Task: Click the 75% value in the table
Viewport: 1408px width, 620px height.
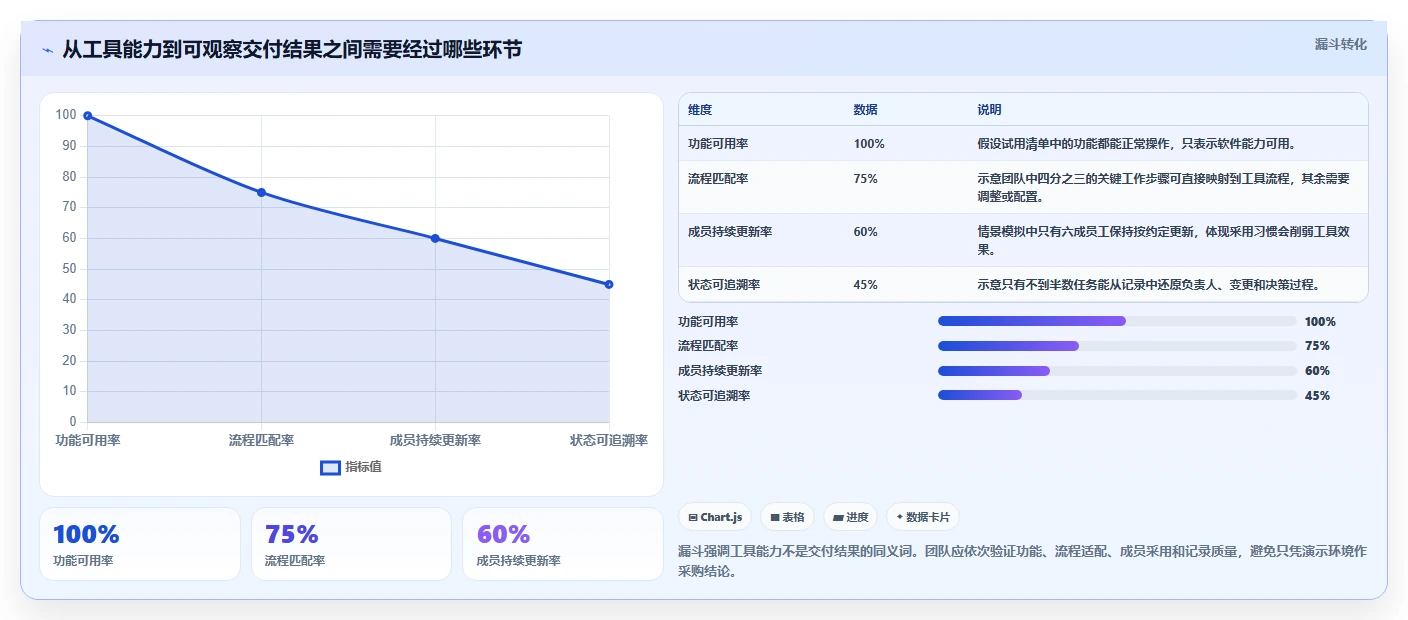Action: click(x=865, y=179)
